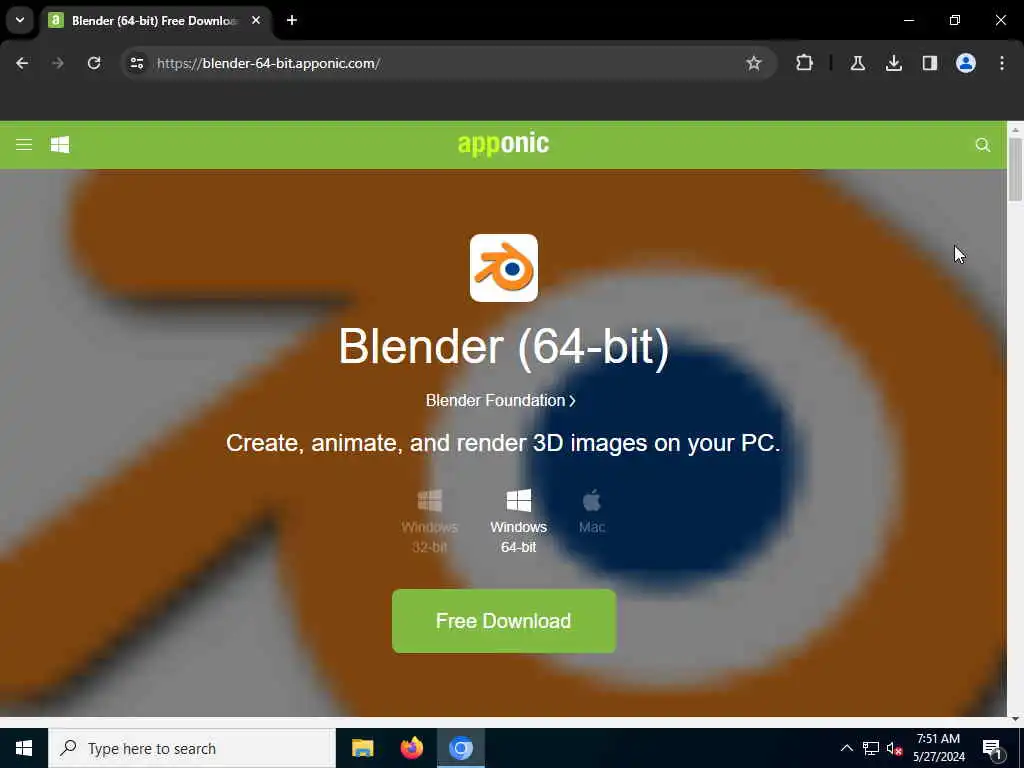Select the Windows 32-bit platform option

tap(430, 522)
